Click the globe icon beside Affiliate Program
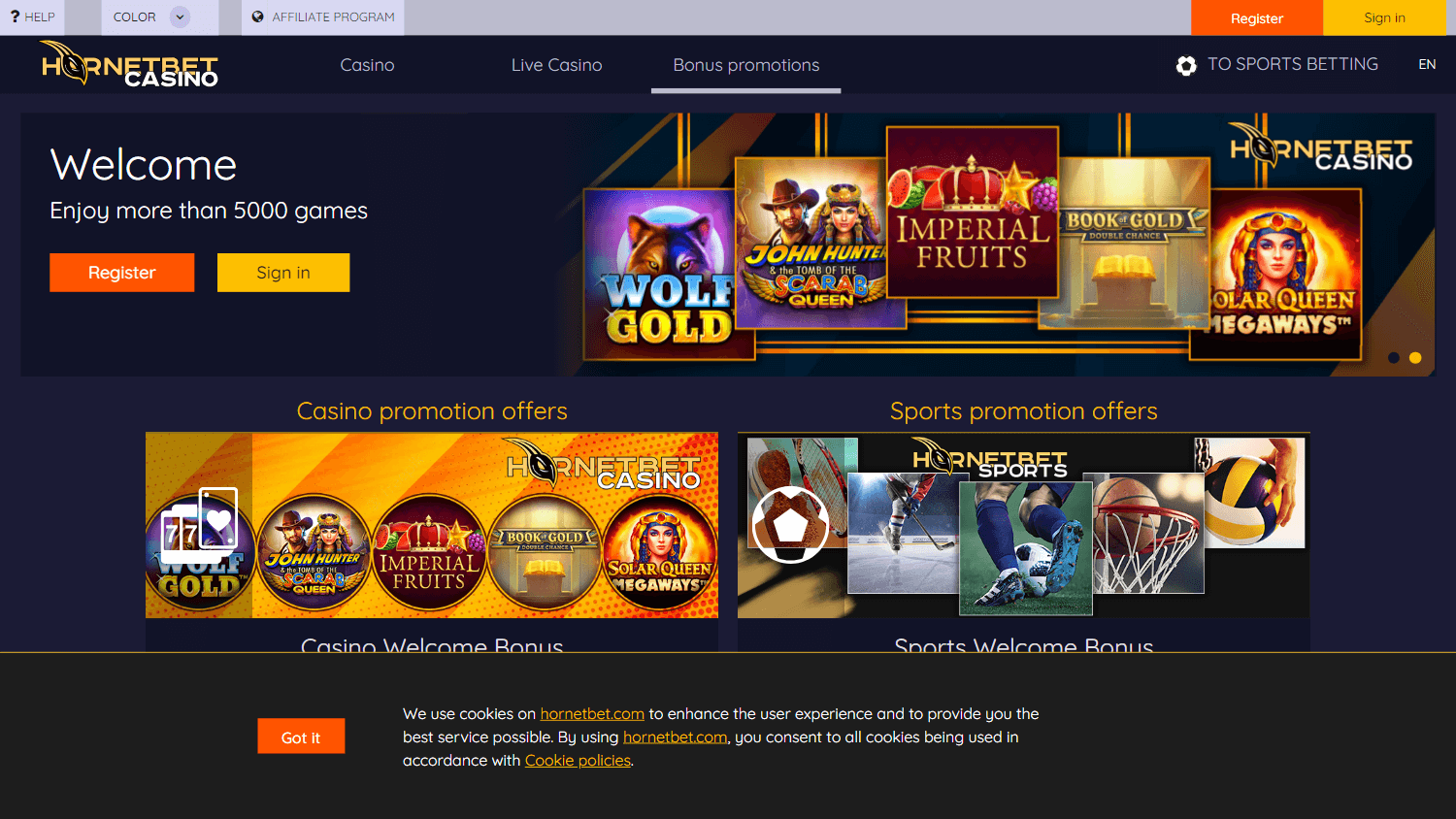 [x=258, y=16]
